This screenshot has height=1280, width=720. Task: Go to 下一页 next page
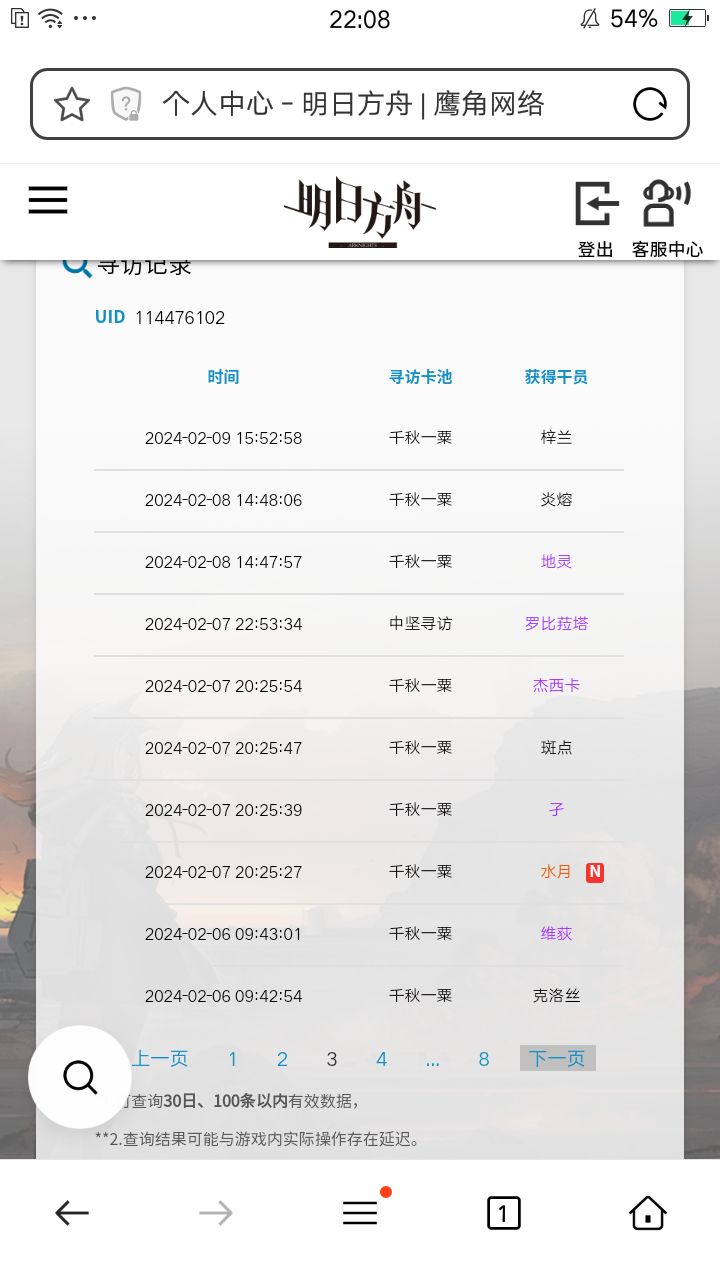(x=557, y=1059)
